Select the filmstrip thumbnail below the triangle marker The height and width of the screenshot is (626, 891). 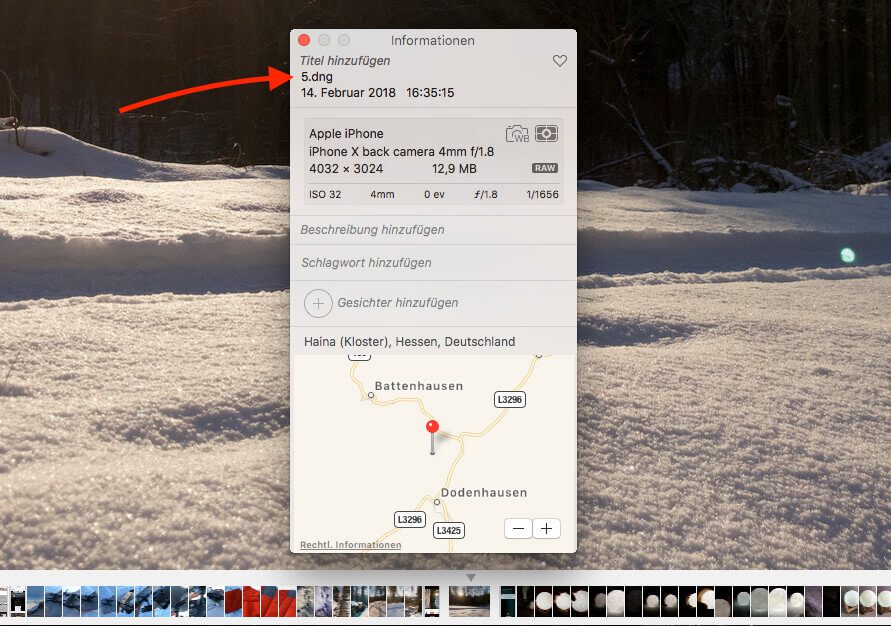click(x=470, y=601)
